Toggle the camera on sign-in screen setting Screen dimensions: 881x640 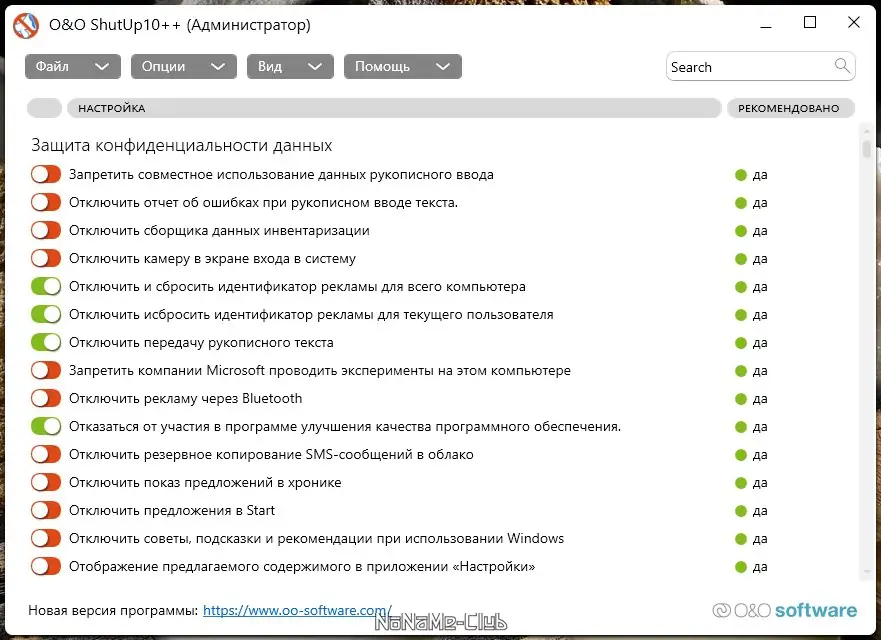click(45, 258)
